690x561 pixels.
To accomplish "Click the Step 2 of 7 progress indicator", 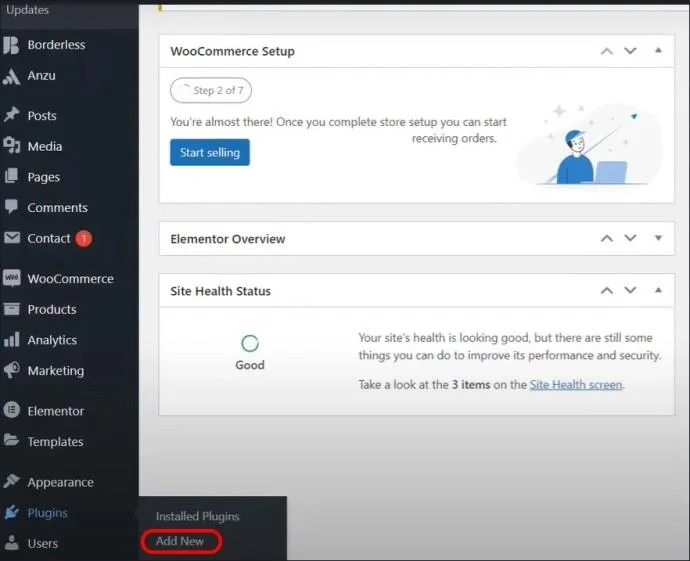I will pos(211,90).
